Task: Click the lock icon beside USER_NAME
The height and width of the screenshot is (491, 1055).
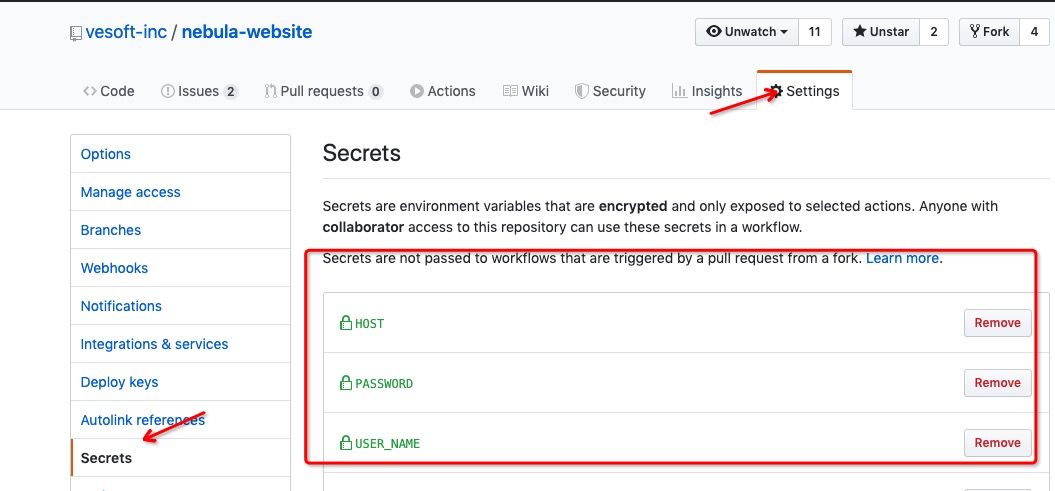Action: coord(346,443)
